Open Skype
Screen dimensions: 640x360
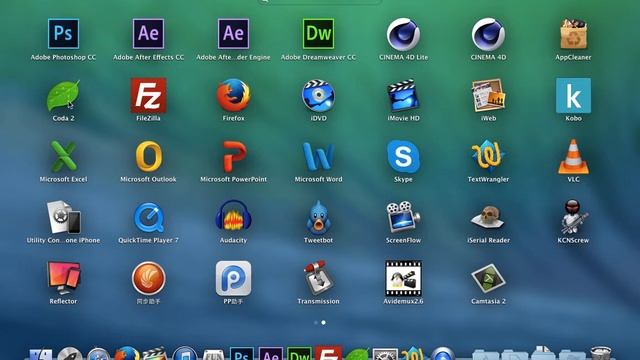(403, 156)
